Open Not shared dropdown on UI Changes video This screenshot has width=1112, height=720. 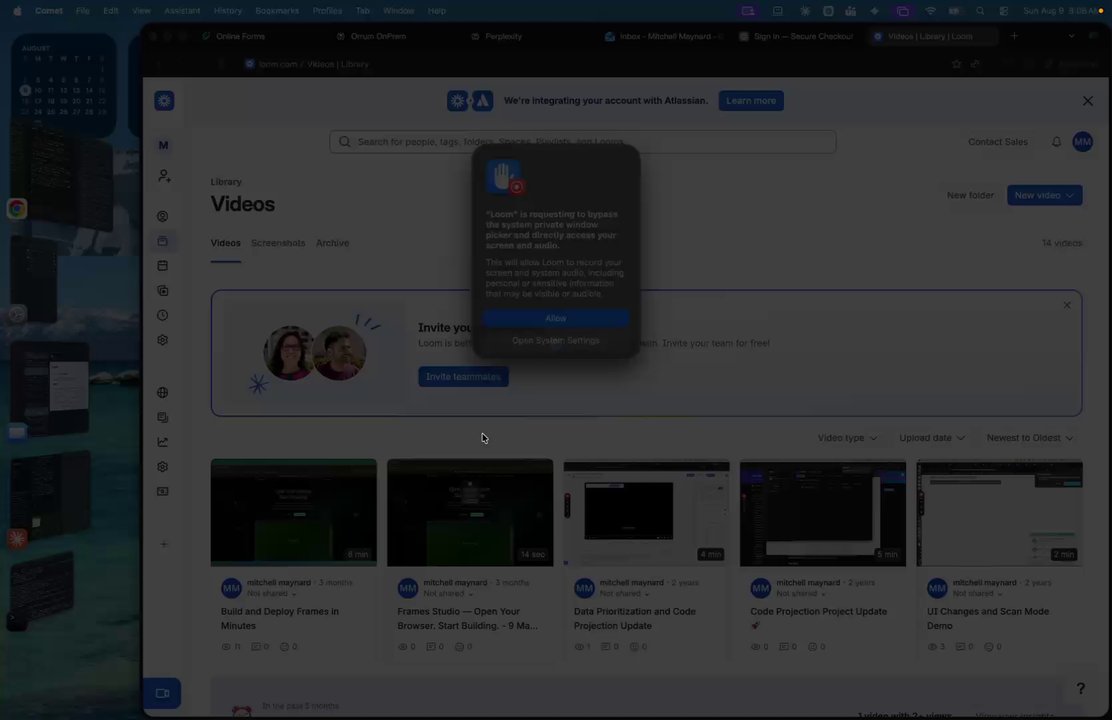pos(978,594)
